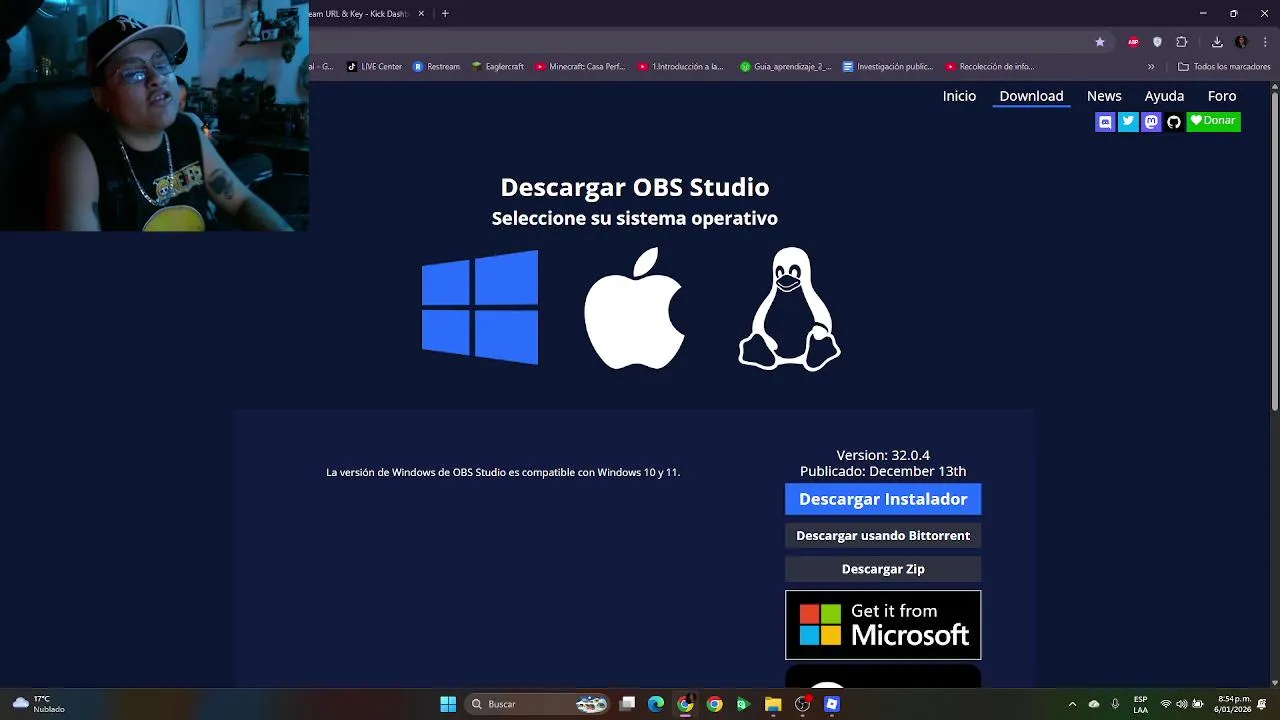The width and height of the screenshot is (1280, 720).
Task: Open the Windows Start menu
Action: (x=448, y=704)
